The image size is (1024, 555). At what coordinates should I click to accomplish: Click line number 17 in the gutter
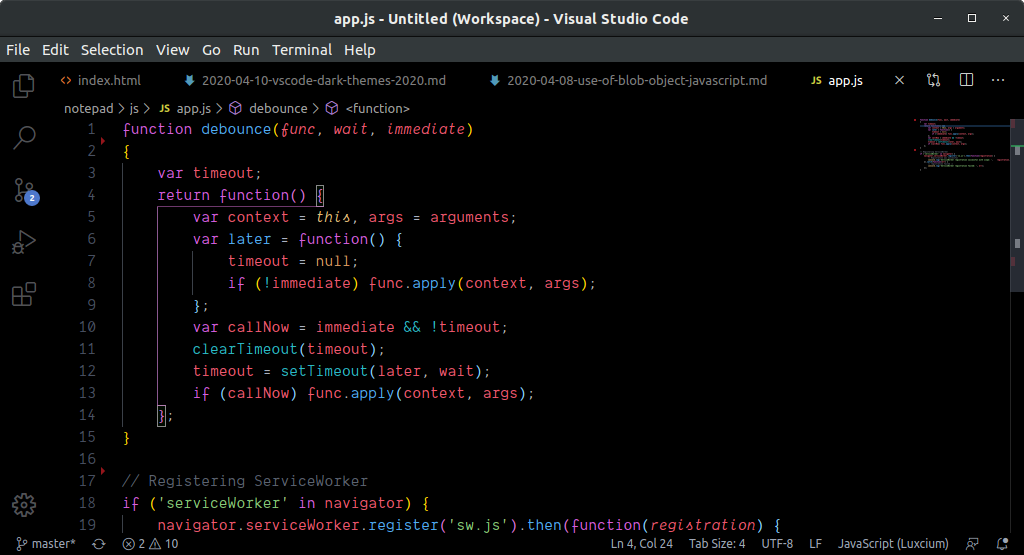click(88, 481)
